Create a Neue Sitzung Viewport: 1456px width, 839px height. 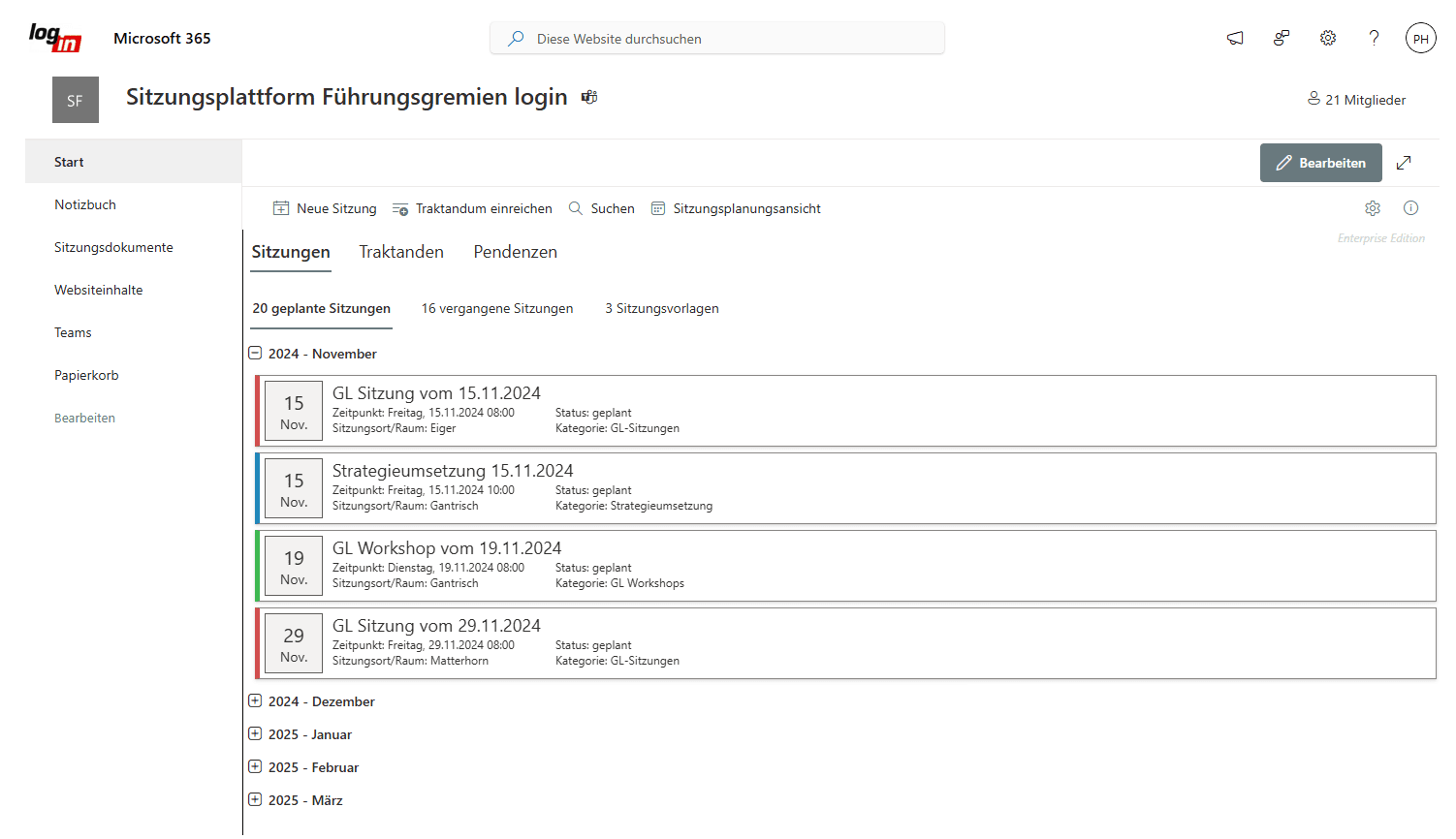click(325, 207)
